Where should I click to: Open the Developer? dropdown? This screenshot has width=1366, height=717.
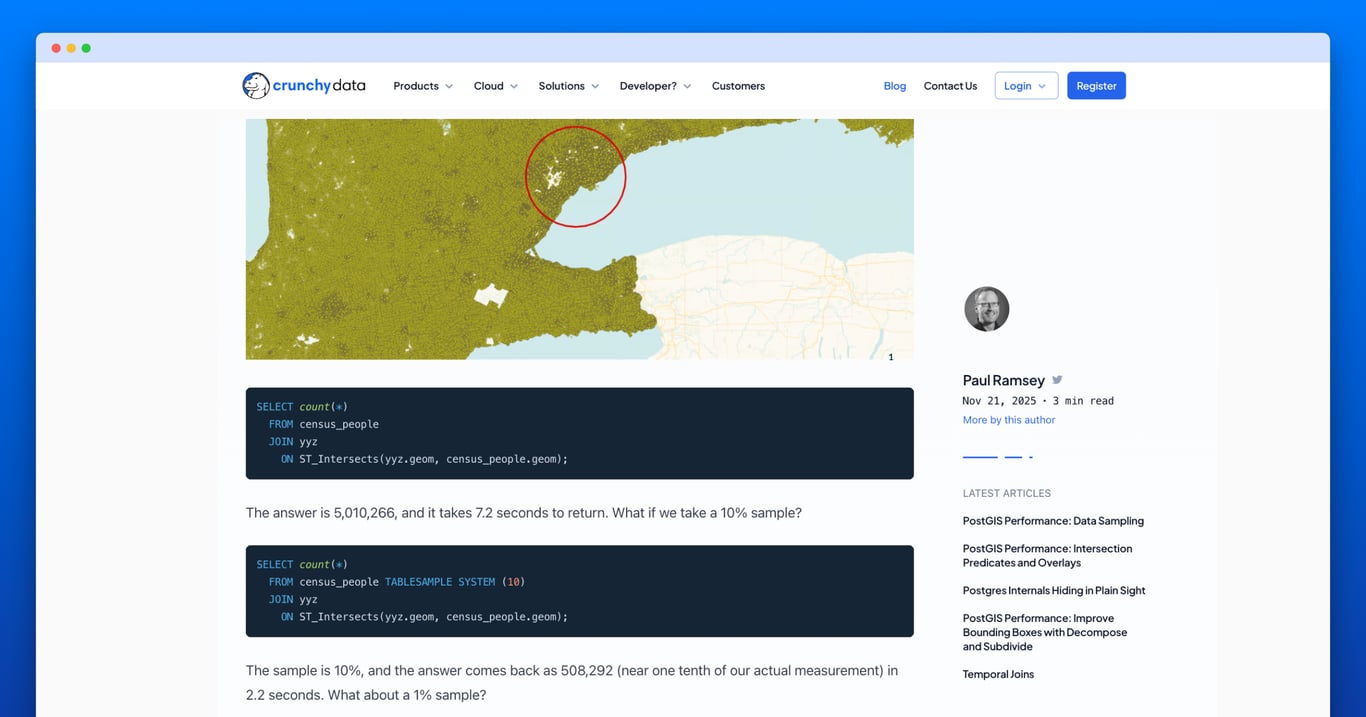coord(654,86)
